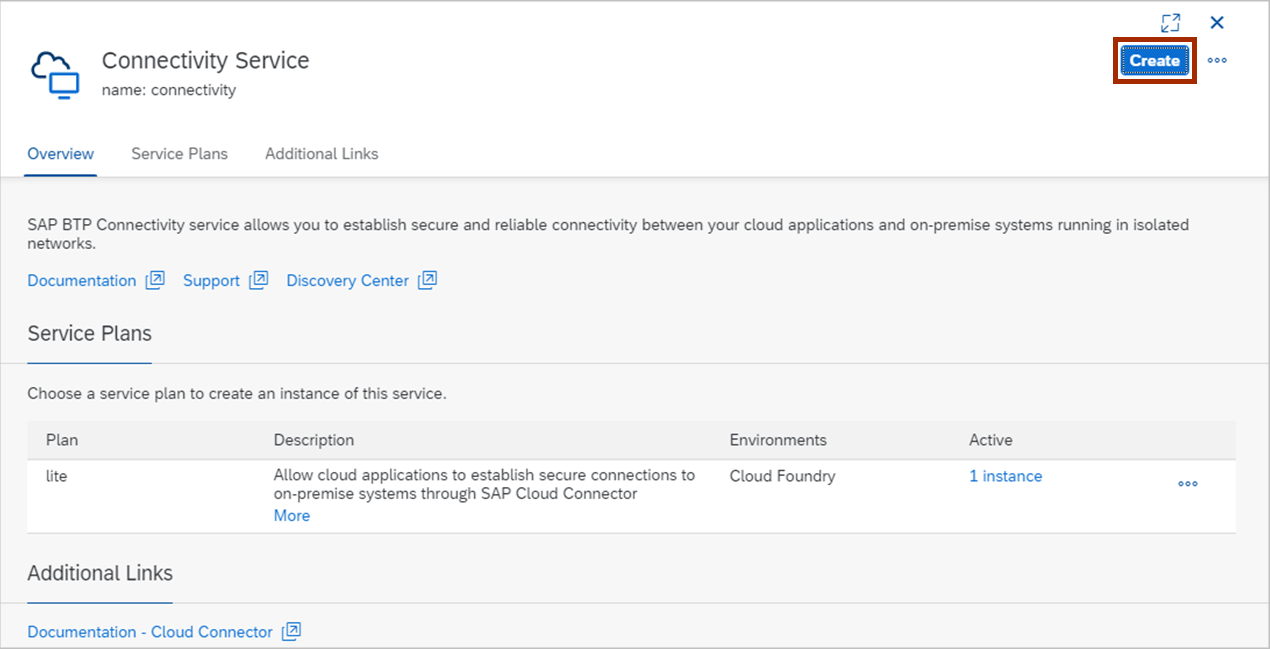The width and height of the screenshot is (1270, 649).
Task: Switch to the Service Plans tab
Action: click(179, 153)
